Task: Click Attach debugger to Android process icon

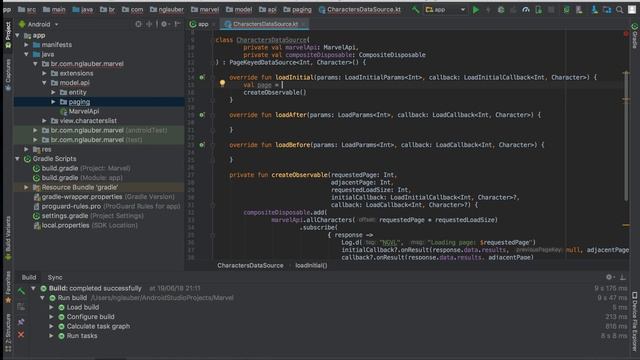Action: coord(538,9)
